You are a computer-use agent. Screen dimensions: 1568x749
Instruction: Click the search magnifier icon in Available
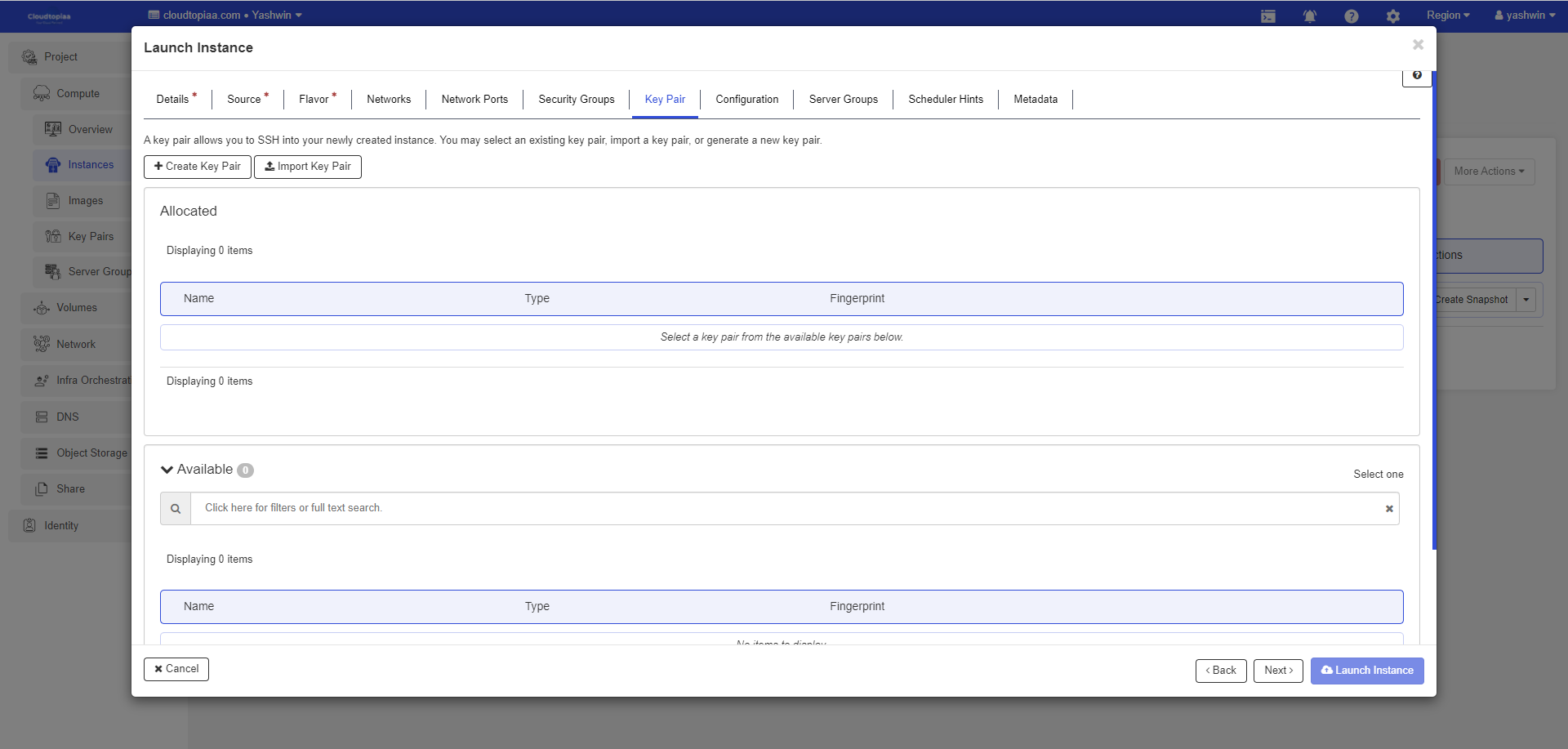click(x=176, y=509)
